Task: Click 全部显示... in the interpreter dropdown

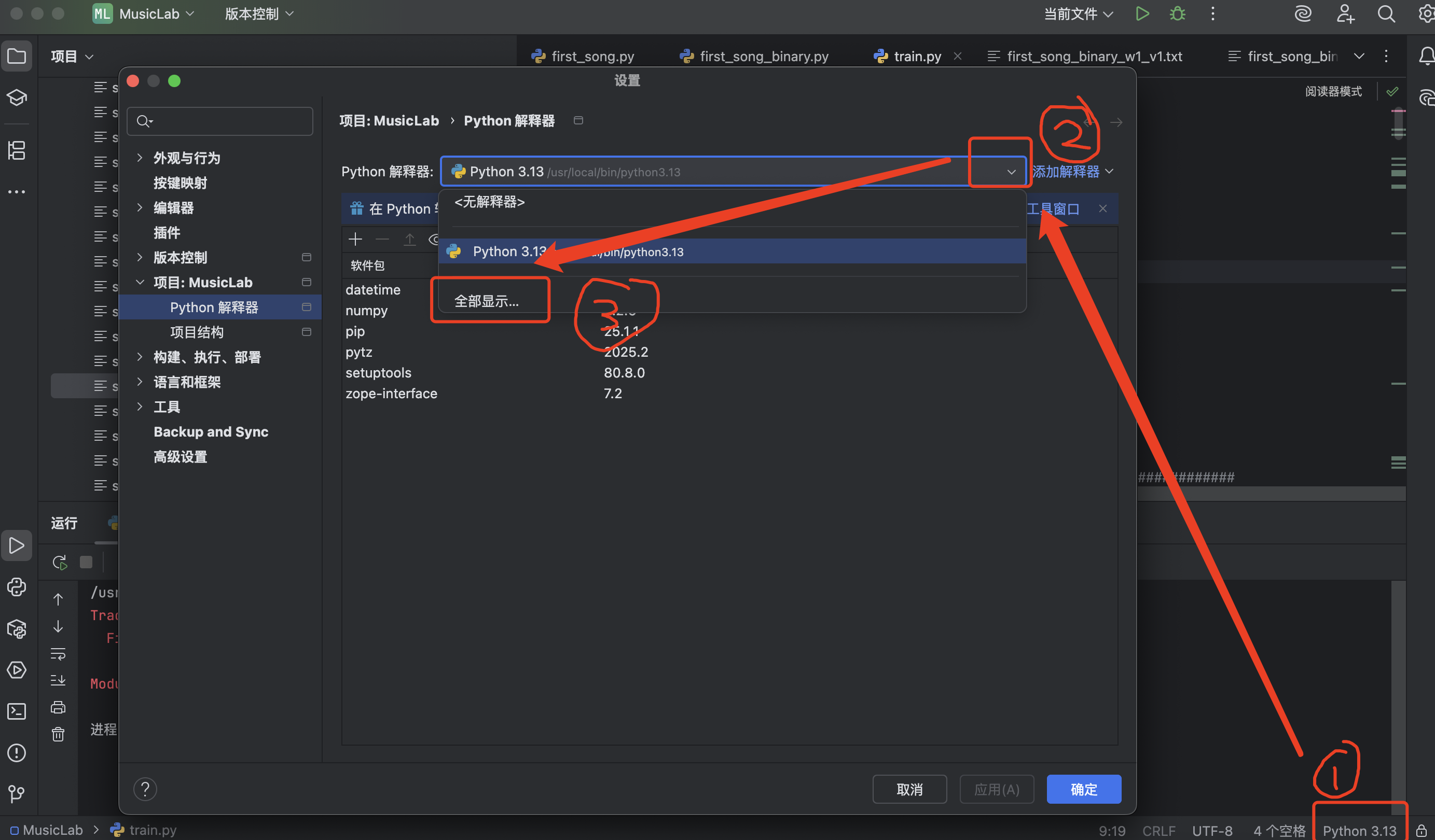Action: [x=487, y=301]
